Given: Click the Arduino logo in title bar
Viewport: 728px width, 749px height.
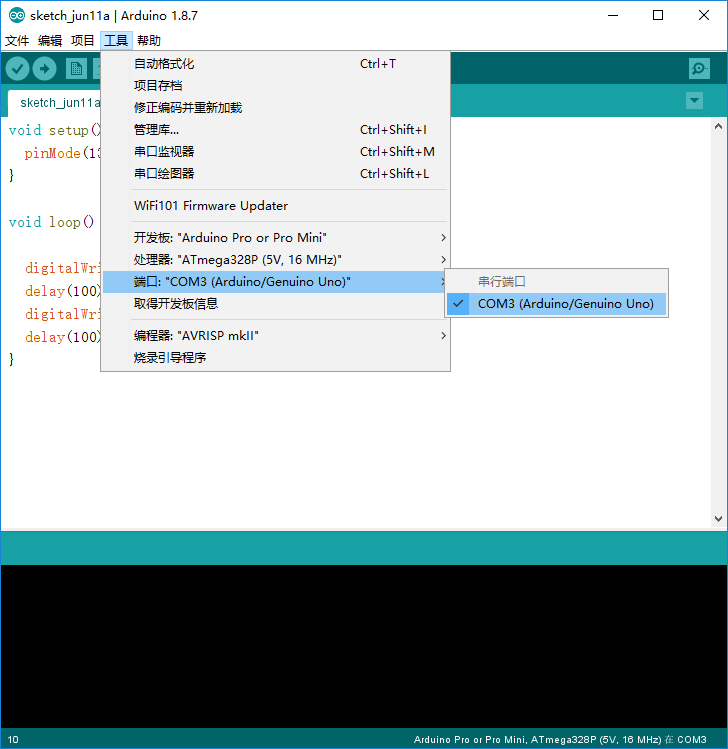Looking at the screenshot, I should point(17,16).
